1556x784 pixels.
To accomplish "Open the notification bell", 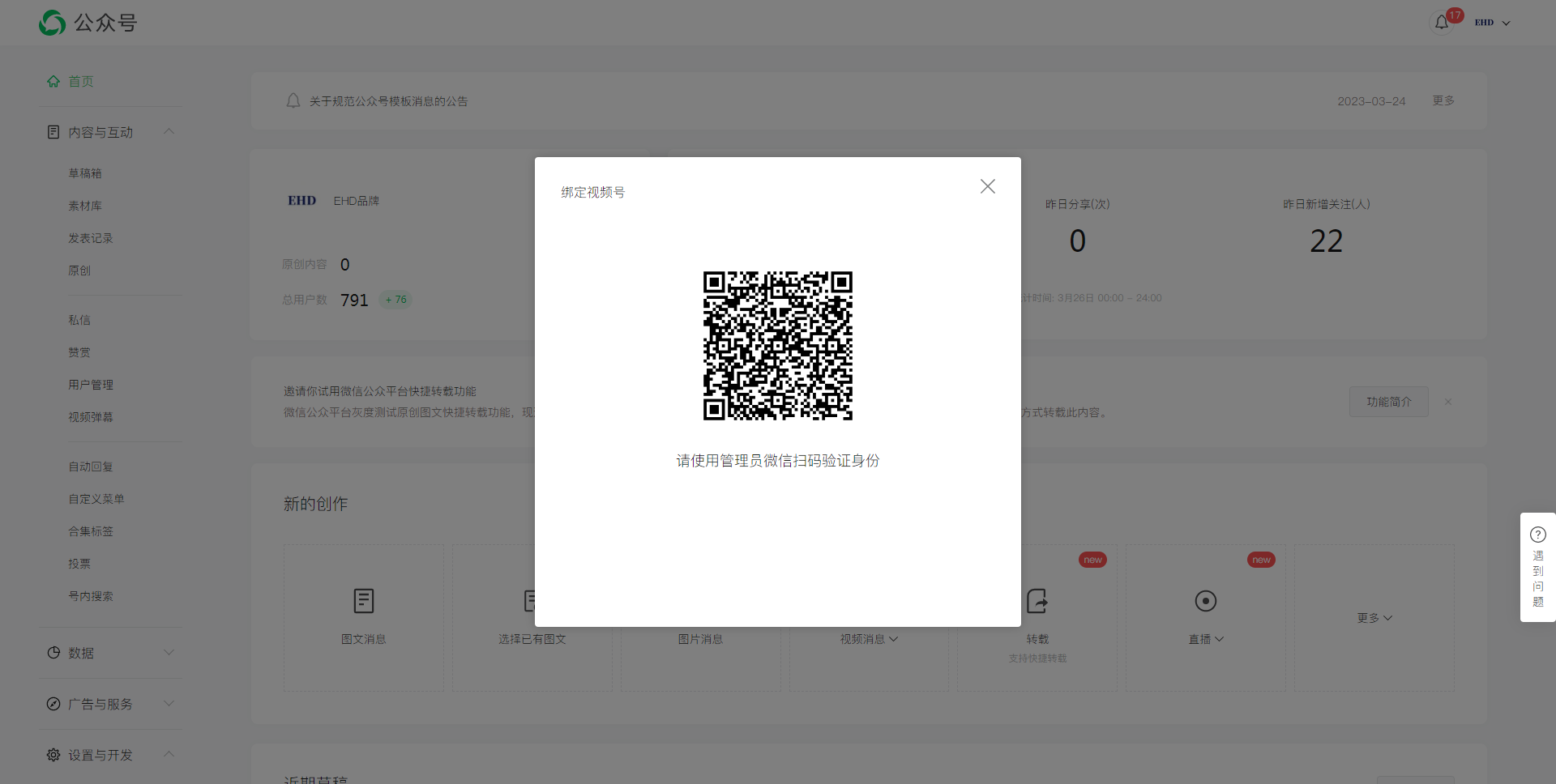I will pyautogui.click(x=1442, y=23).
